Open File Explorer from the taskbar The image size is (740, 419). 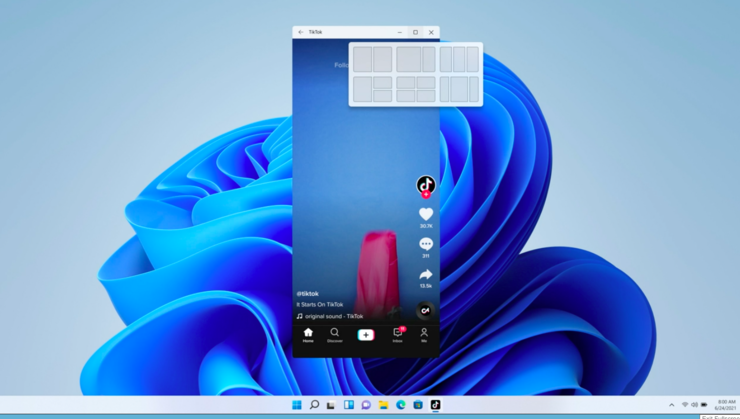coord(383,405)
